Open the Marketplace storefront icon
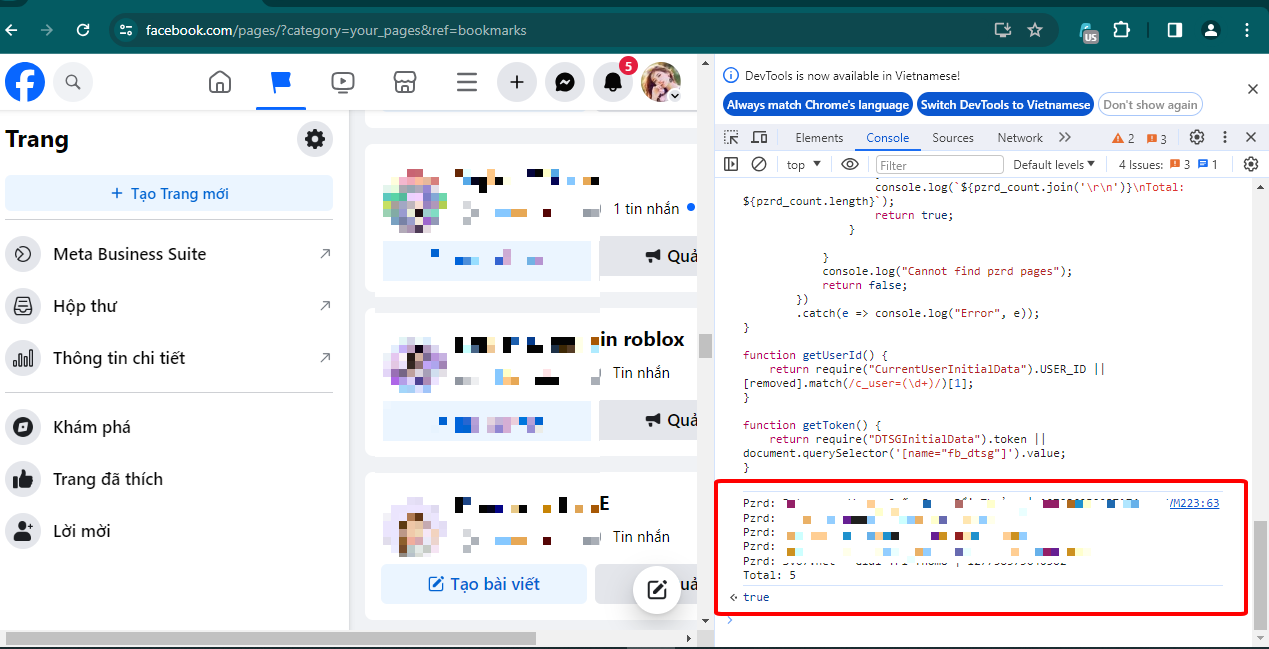 404,82
